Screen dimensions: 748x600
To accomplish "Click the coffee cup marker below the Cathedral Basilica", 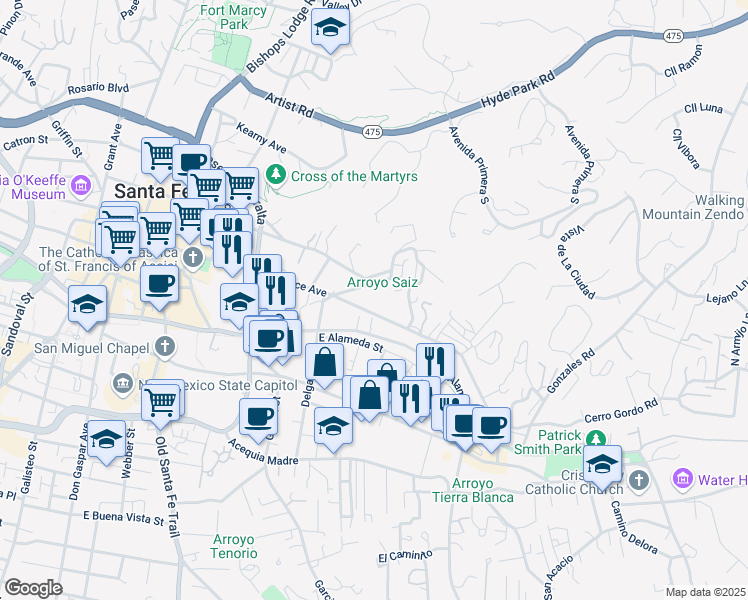I will click(x=158, y=284).
